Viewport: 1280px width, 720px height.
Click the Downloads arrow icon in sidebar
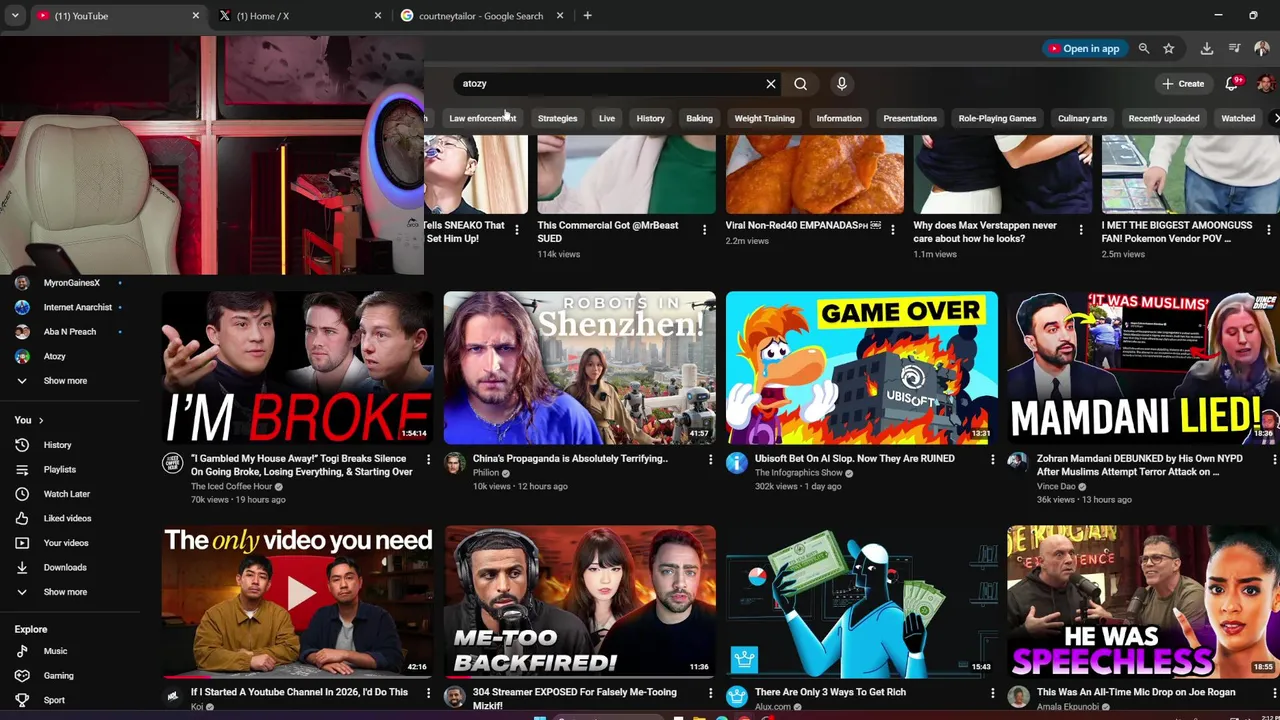(22, 567)
